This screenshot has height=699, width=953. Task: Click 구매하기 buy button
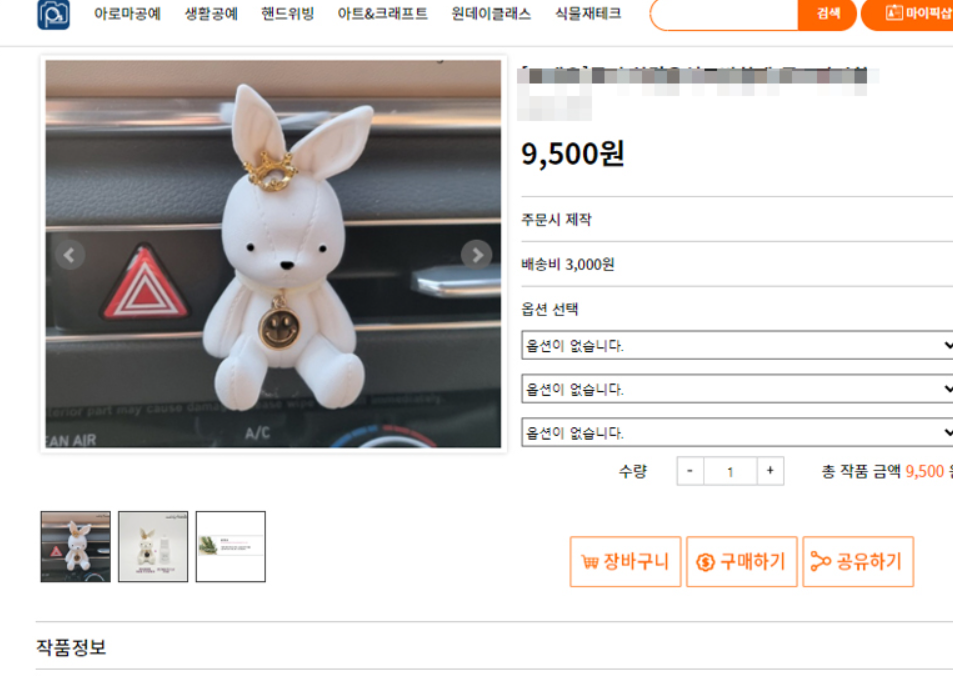741,562
